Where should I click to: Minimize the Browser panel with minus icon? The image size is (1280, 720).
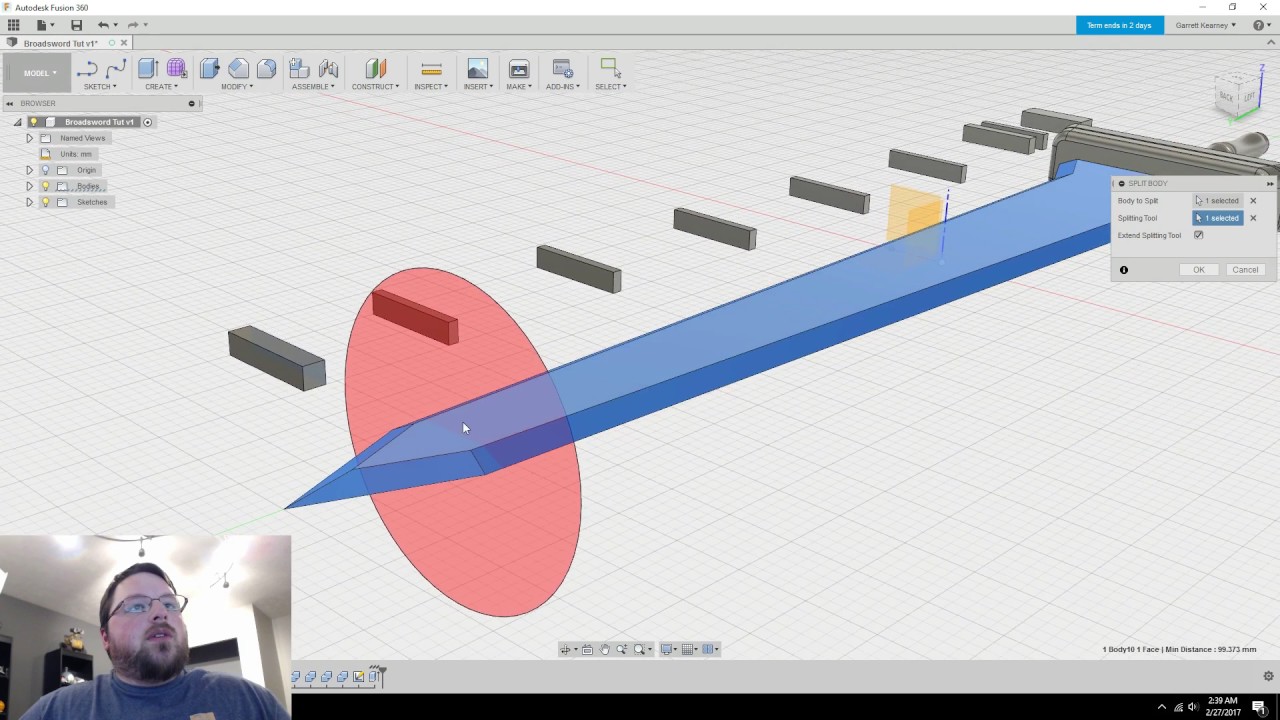191,103
